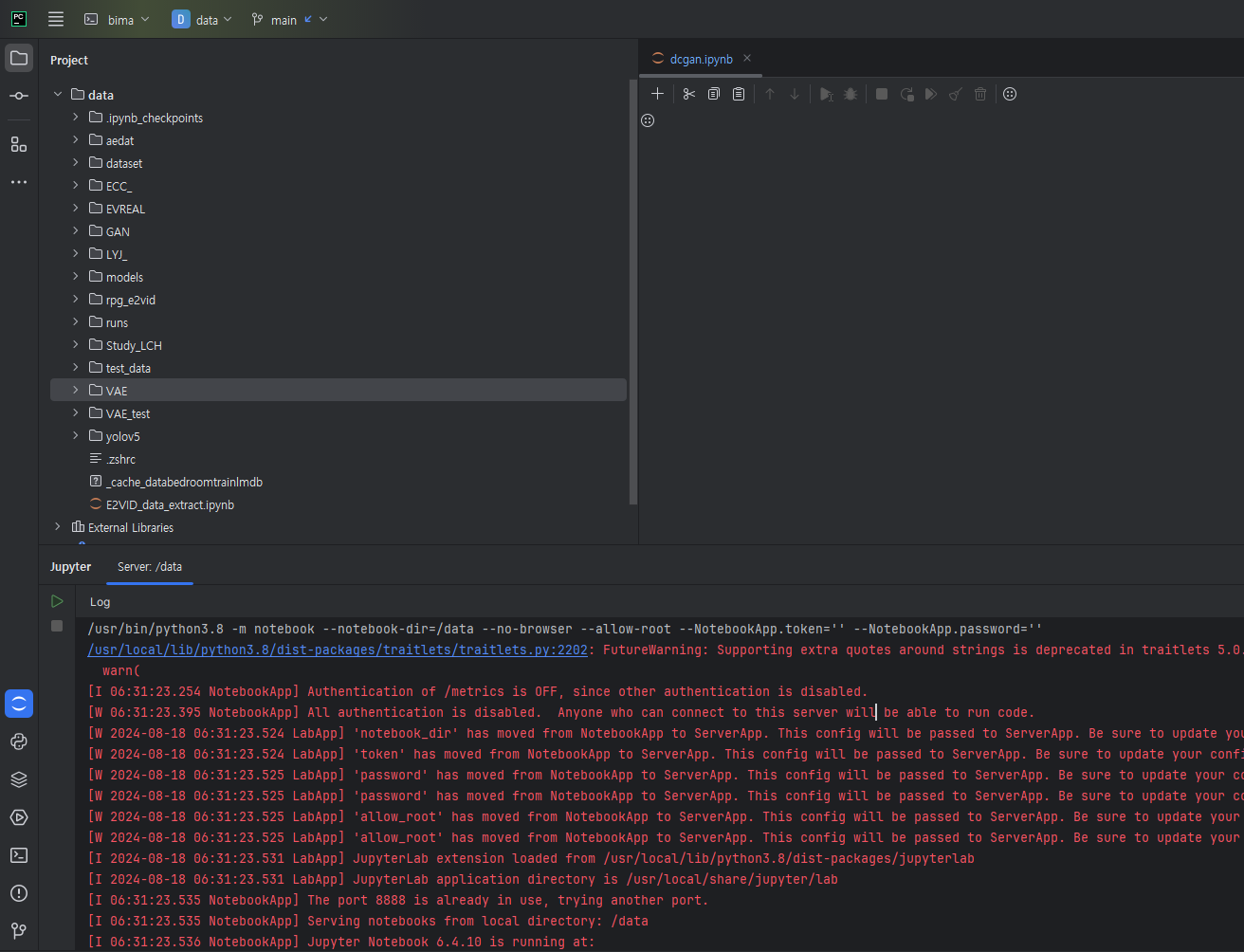
Task: Click the Project panel title
Action: point(69,60)
